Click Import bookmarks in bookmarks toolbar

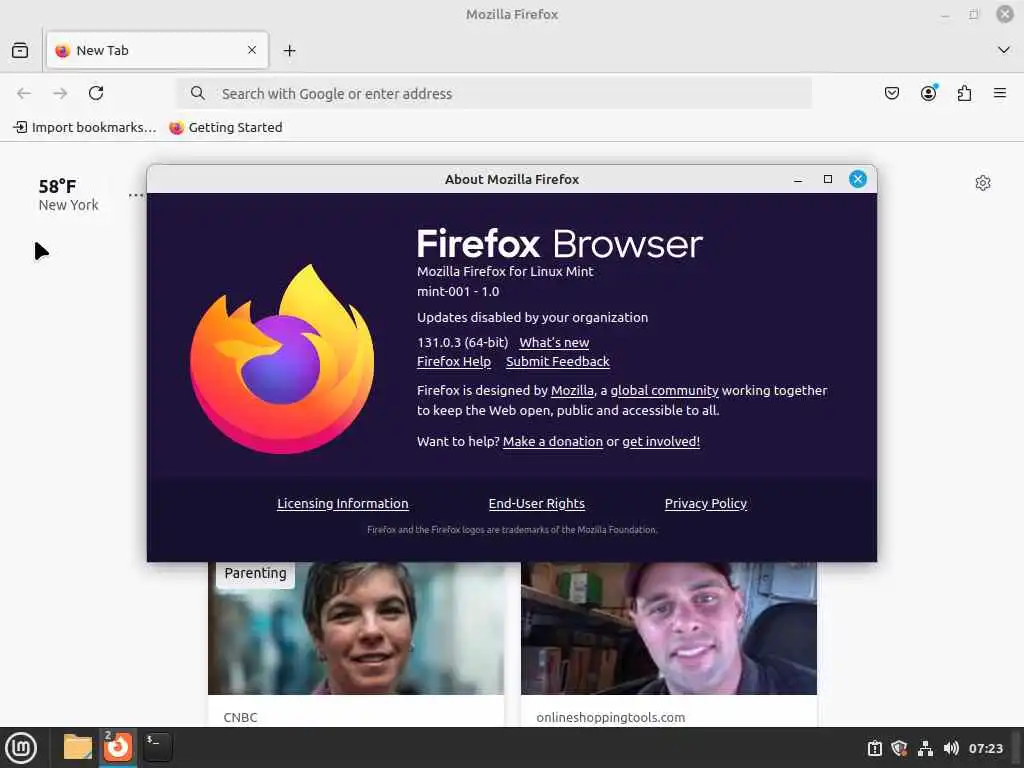click(x=86, y=127)
